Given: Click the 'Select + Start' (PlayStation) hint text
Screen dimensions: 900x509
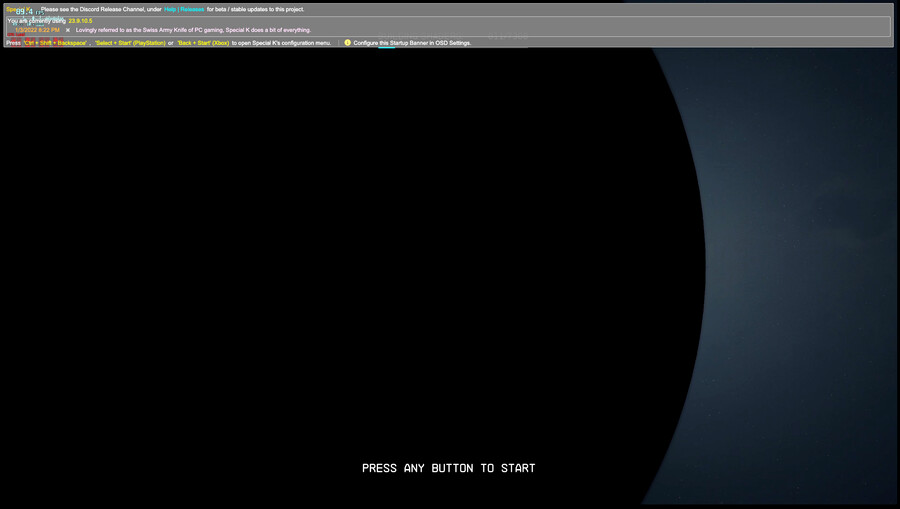Looking at the screenshot, I should click(x=130, y=43).
